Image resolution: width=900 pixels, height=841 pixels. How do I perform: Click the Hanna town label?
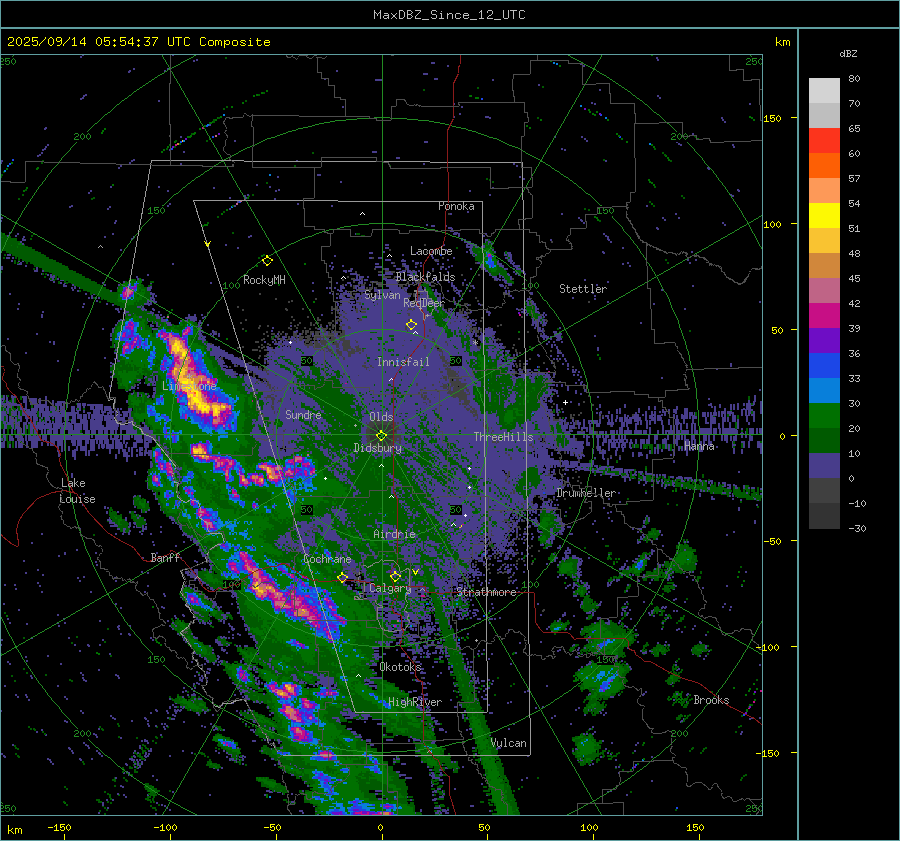[699, 446]
